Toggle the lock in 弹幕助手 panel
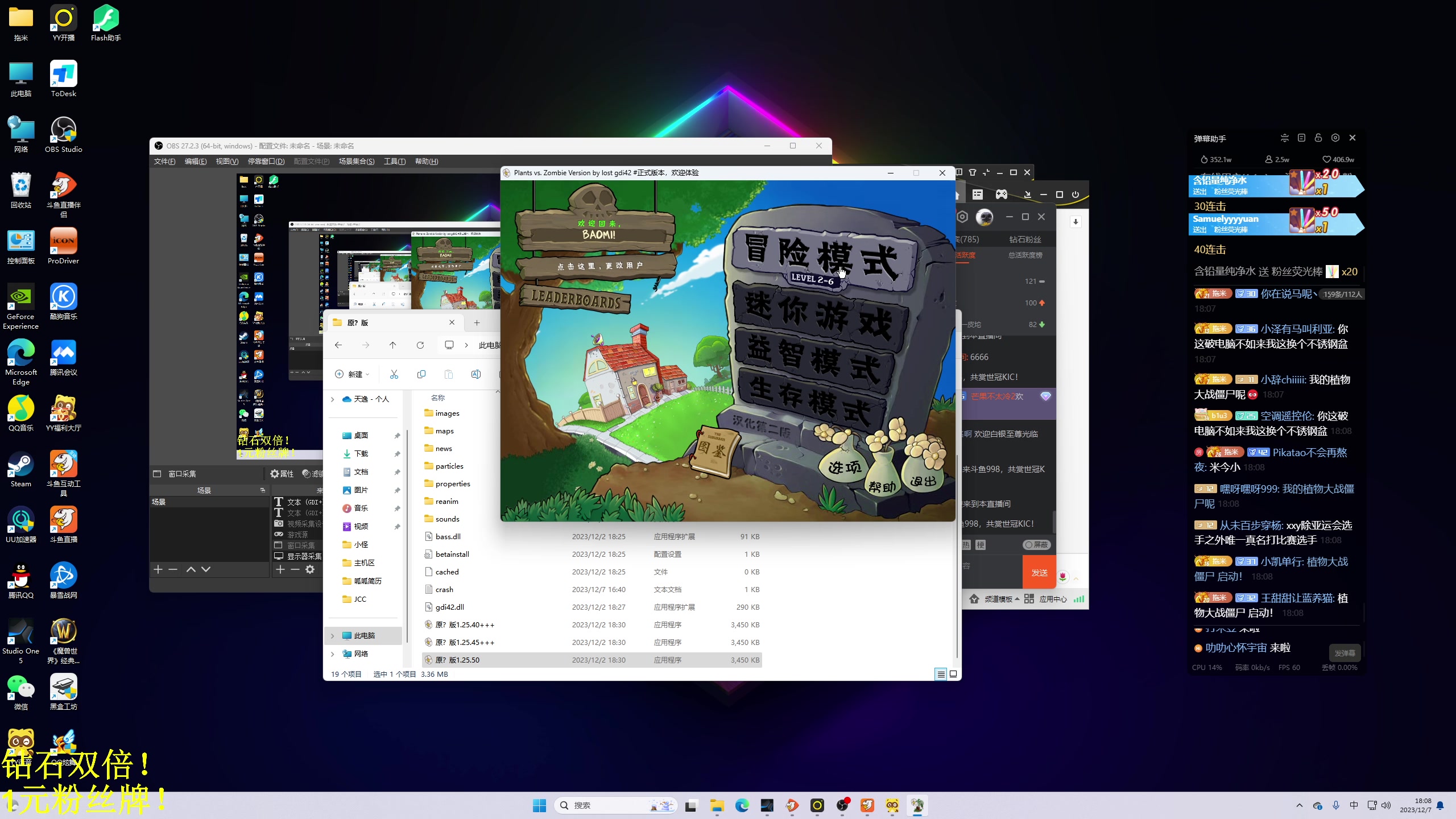Viewport: 1456px width, 819px height. click(1318, 138)
